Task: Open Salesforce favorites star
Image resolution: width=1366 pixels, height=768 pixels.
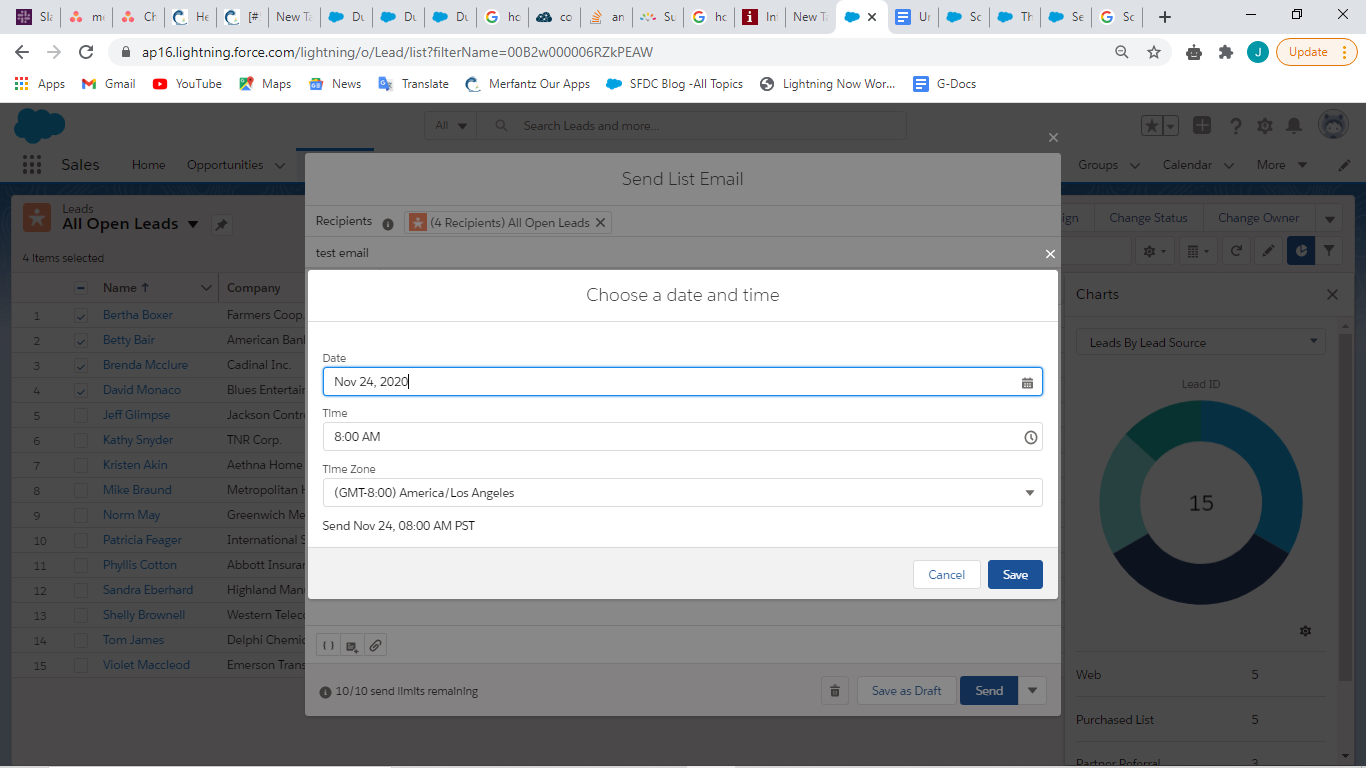Action: (x=1153, y=126)
